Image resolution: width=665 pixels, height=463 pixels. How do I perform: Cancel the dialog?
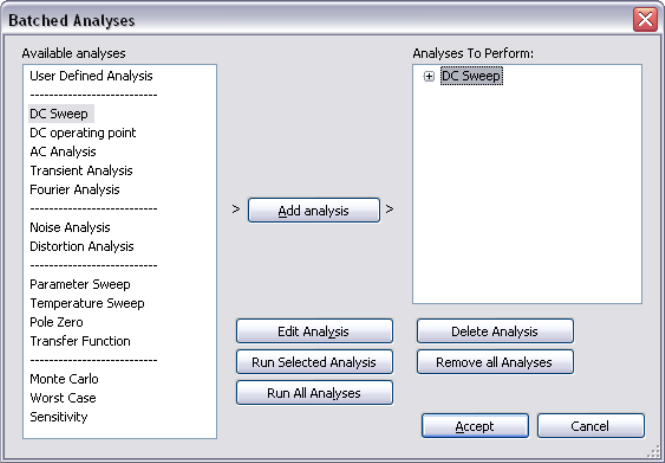590,426
